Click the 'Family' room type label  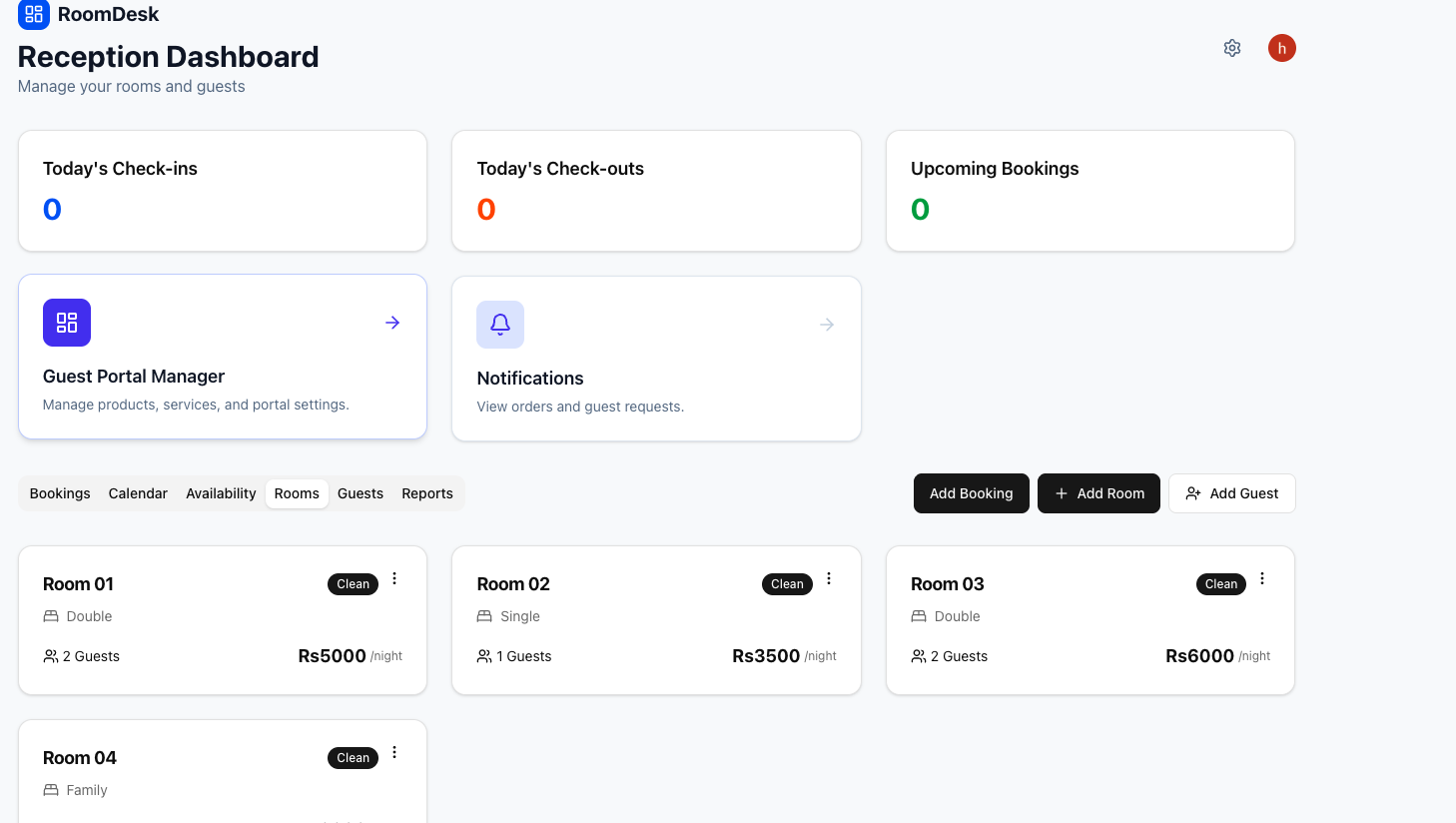point(87,790)
